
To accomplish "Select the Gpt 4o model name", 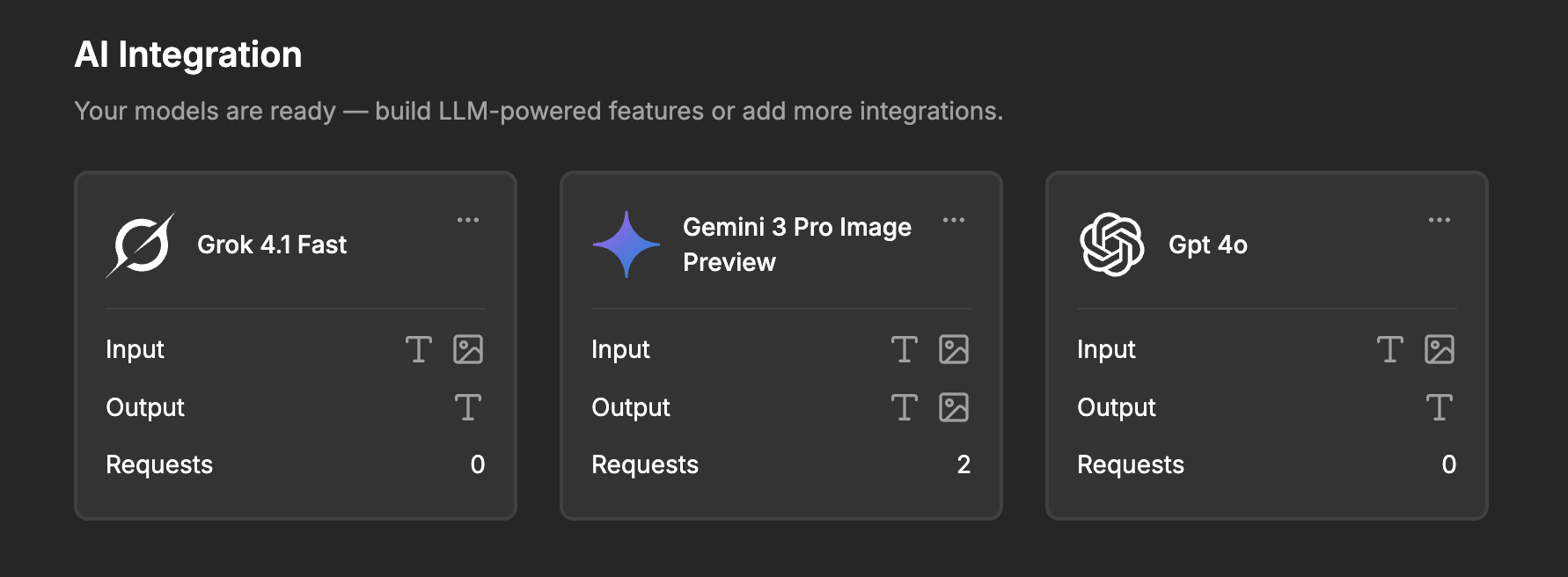I will [x=1208, y=245].
